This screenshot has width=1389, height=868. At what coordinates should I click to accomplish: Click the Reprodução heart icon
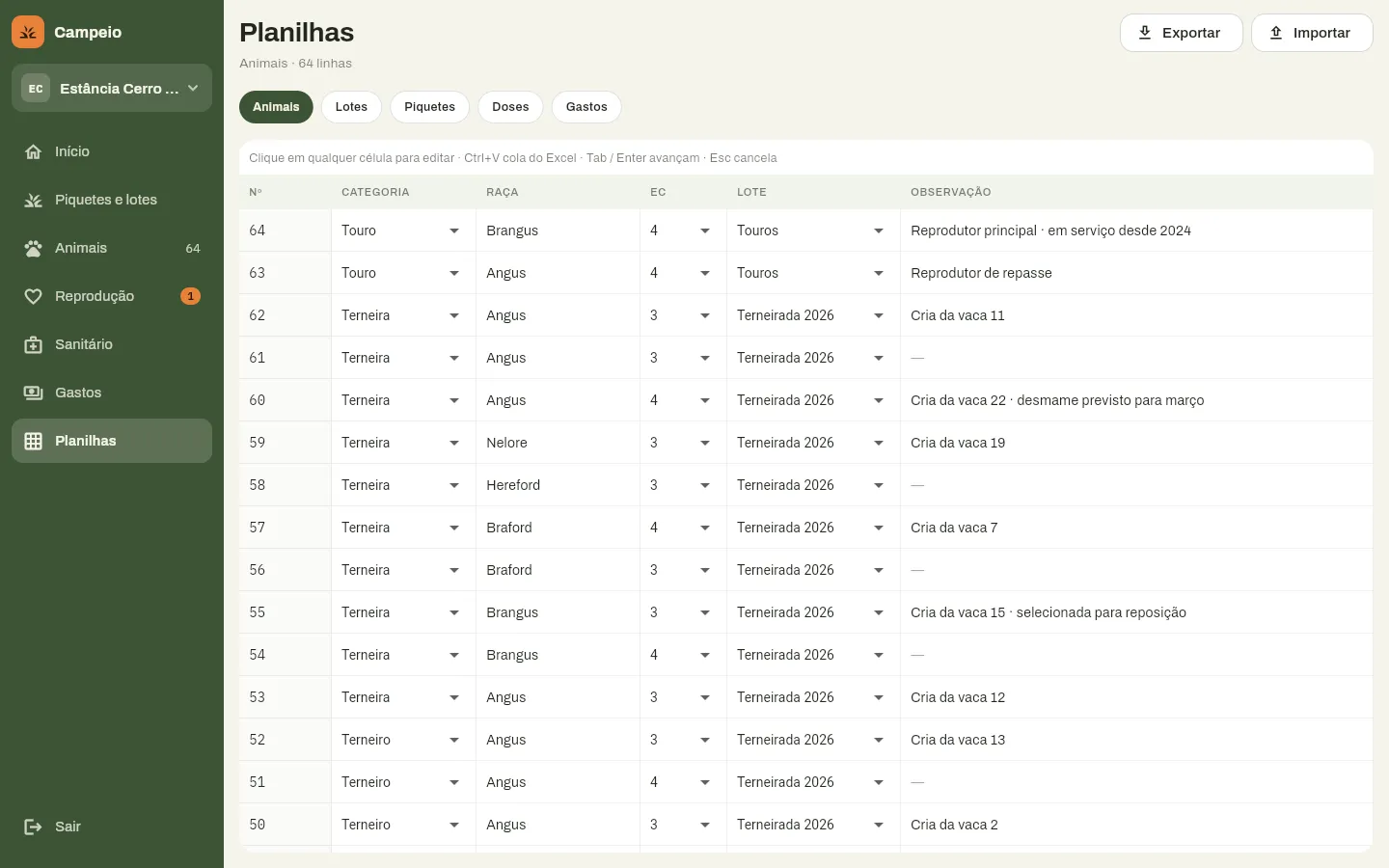tap(33, 296)
